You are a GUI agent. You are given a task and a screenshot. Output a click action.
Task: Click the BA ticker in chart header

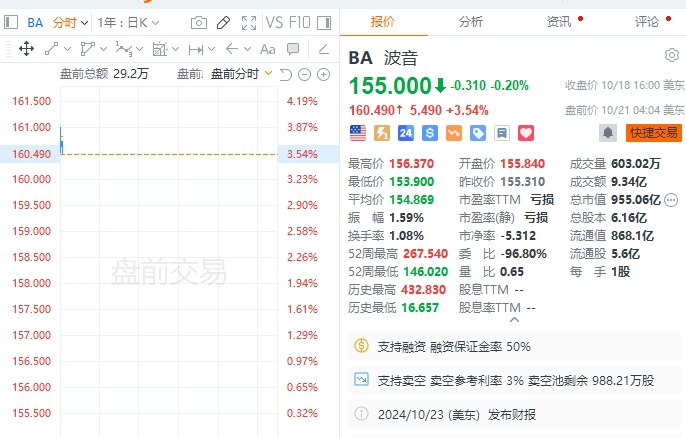coord(35,23)
